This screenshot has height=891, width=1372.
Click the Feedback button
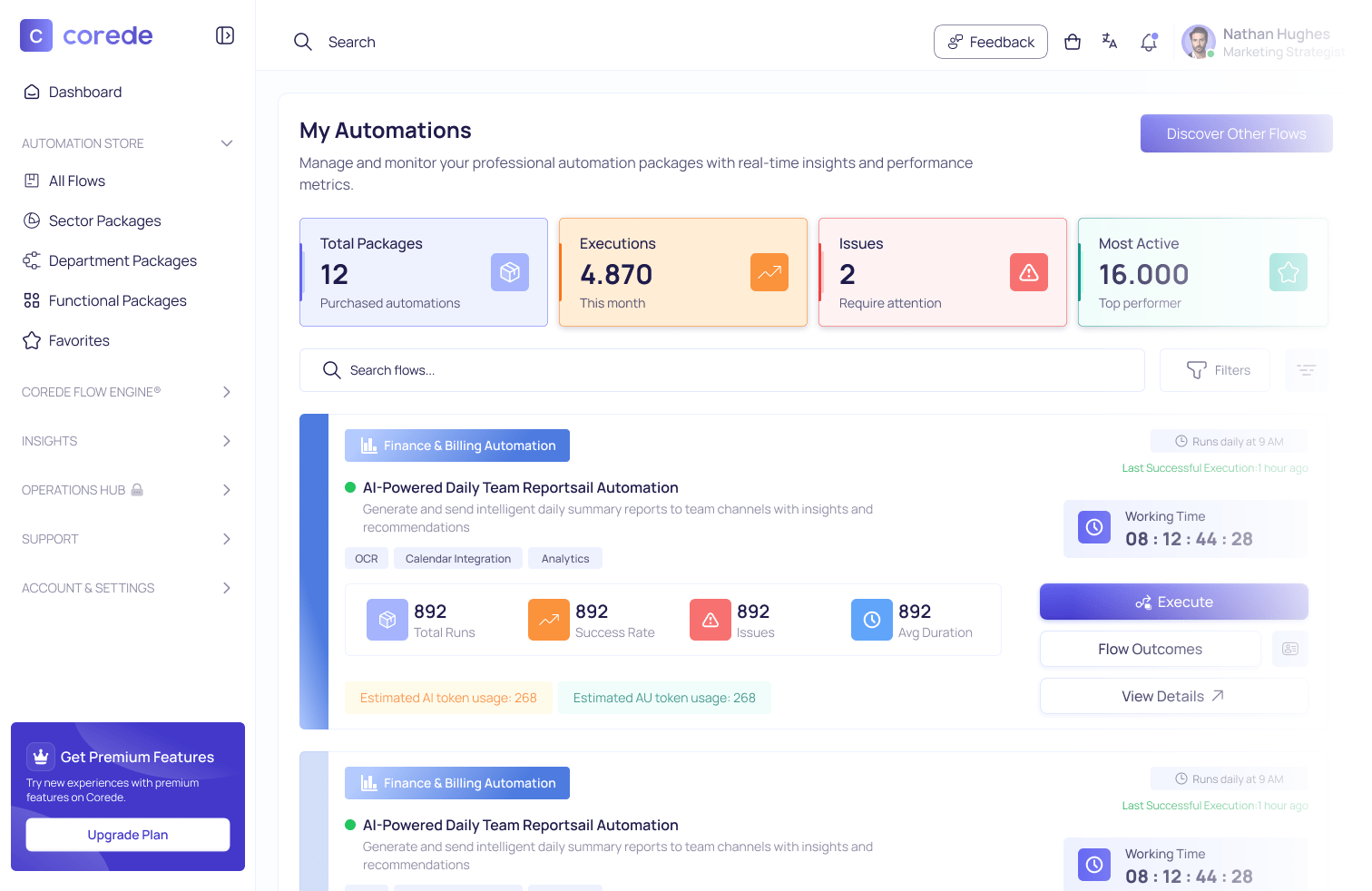coord(991,42)
